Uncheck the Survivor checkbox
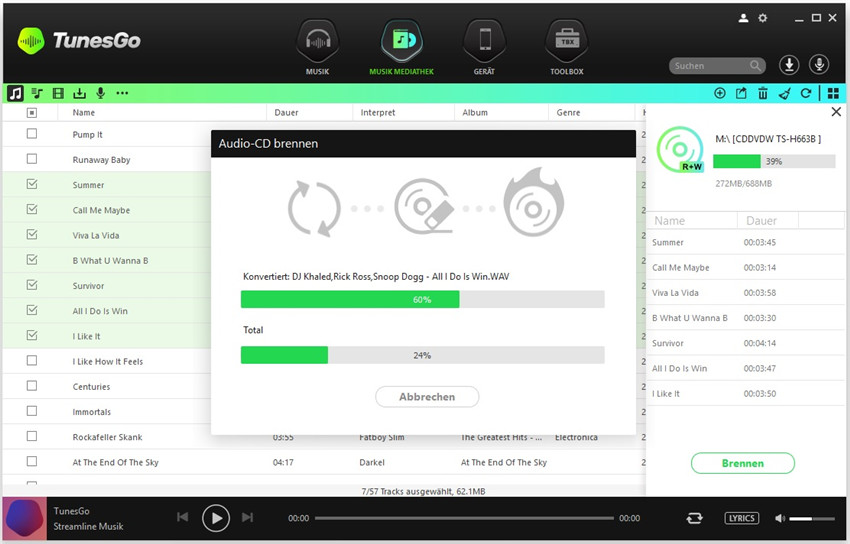Screen dimensions: 850x544 pyautogui.click(x=32, y=284)
